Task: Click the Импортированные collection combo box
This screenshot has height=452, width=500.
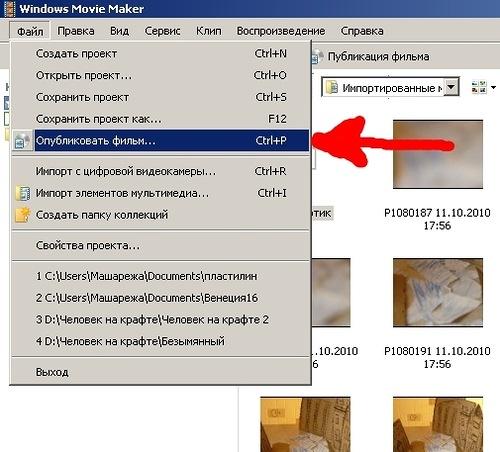Action: [390, 87]
